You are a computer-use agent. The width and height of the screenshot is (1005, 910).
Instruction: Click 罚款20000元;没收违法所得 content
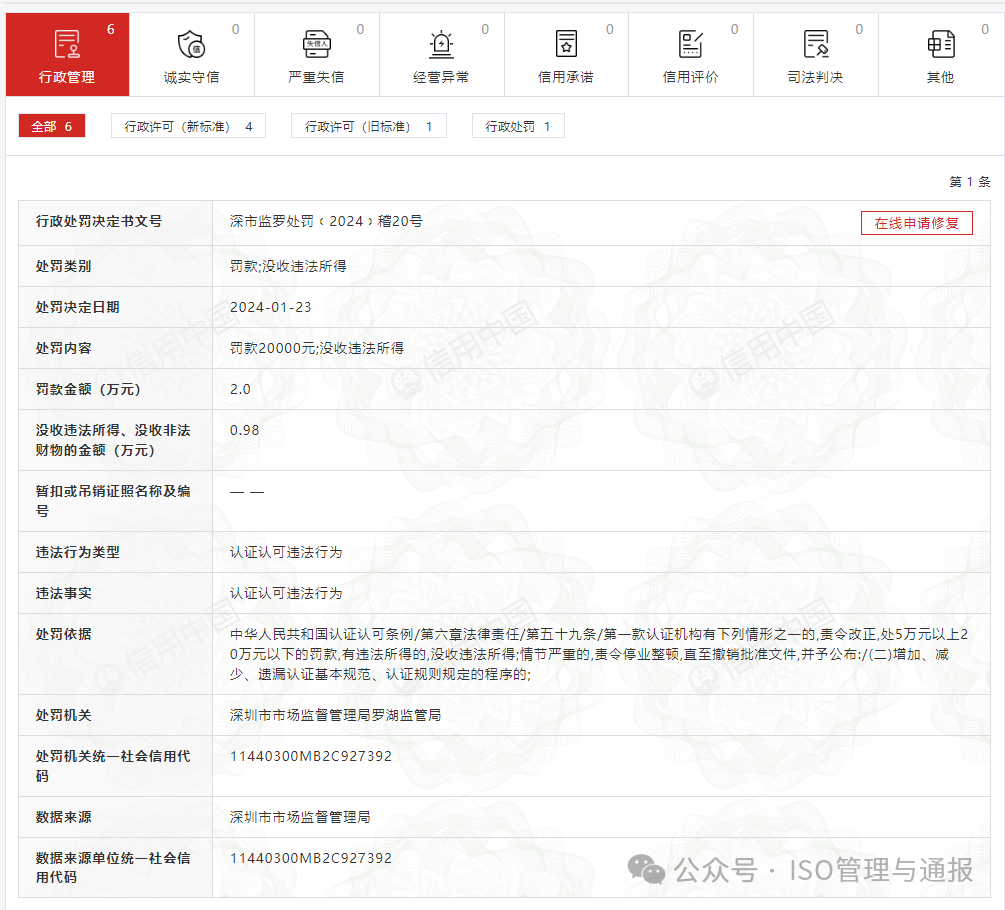click(317, 348)
